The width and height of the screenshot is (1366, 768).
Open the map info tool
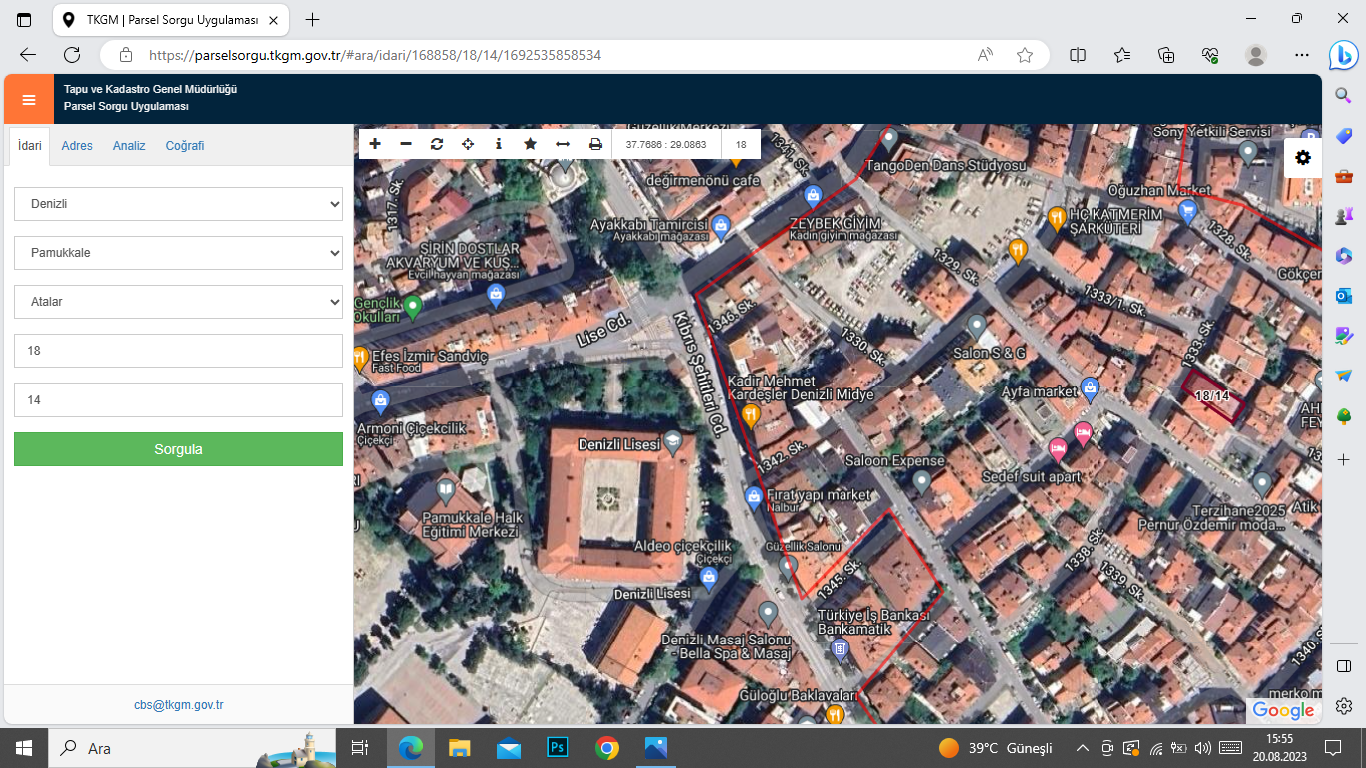tap(499, 144)
